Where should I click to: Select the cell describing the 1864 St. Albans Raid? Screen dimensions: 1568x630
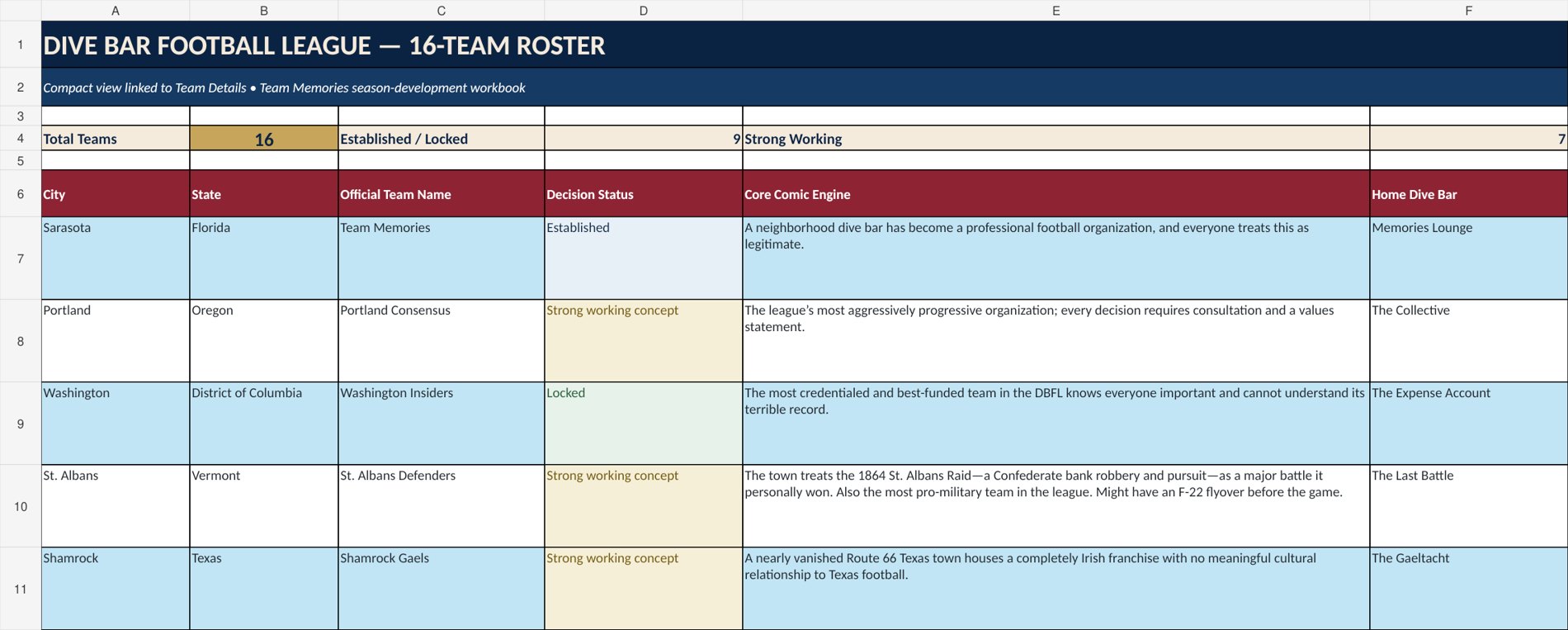pyautogui.click(x=1056, y=506)
